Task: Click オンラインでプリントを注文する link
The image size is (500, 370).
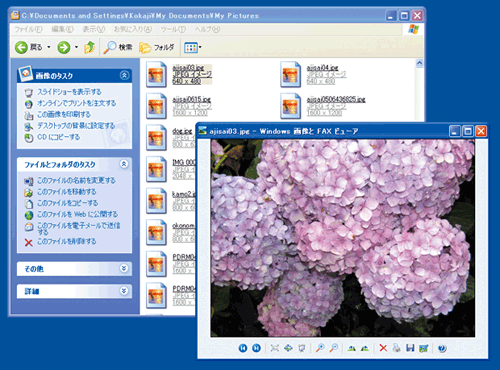Action: click(x=76, y=103)
